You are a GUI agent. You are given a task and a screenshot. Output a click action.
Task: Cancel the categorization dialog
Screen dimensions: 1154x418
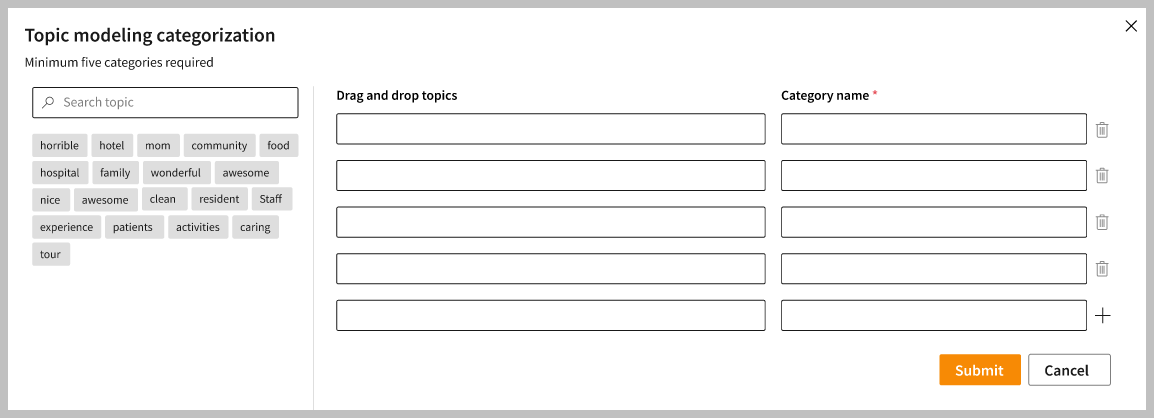pos(1068,370)
